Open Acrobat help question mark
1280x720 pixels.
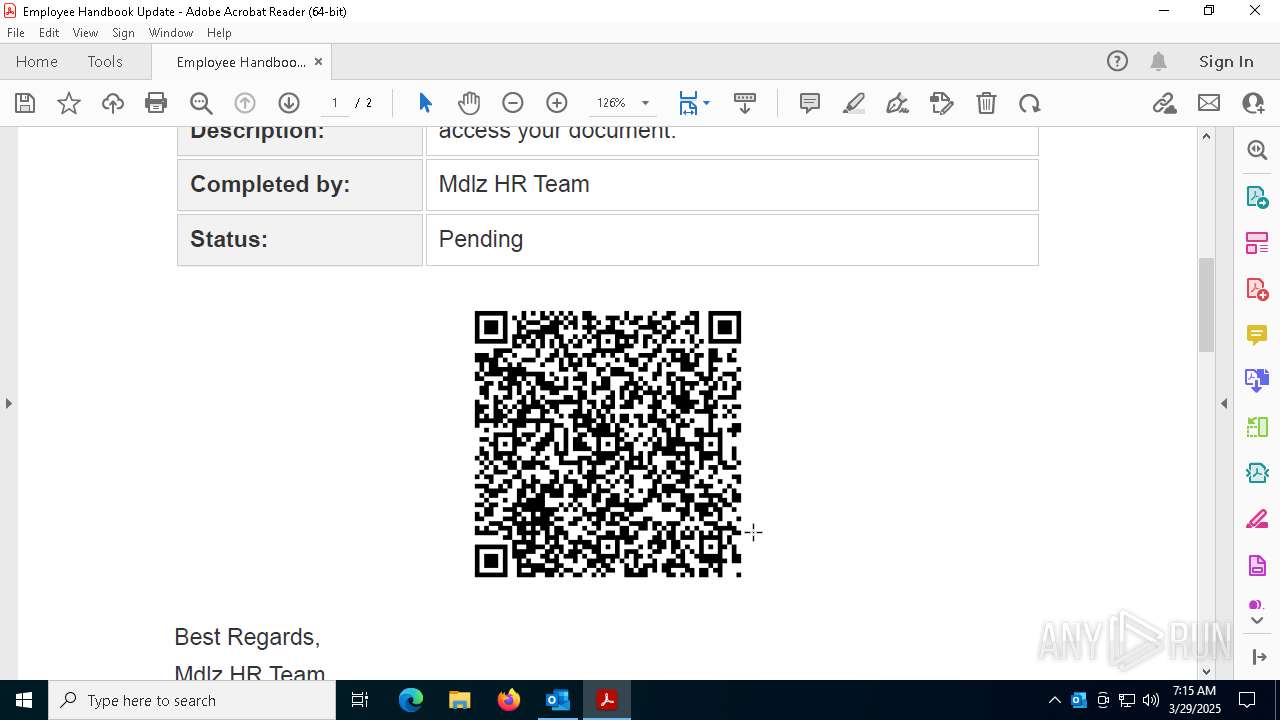(x=1117, y=61)
